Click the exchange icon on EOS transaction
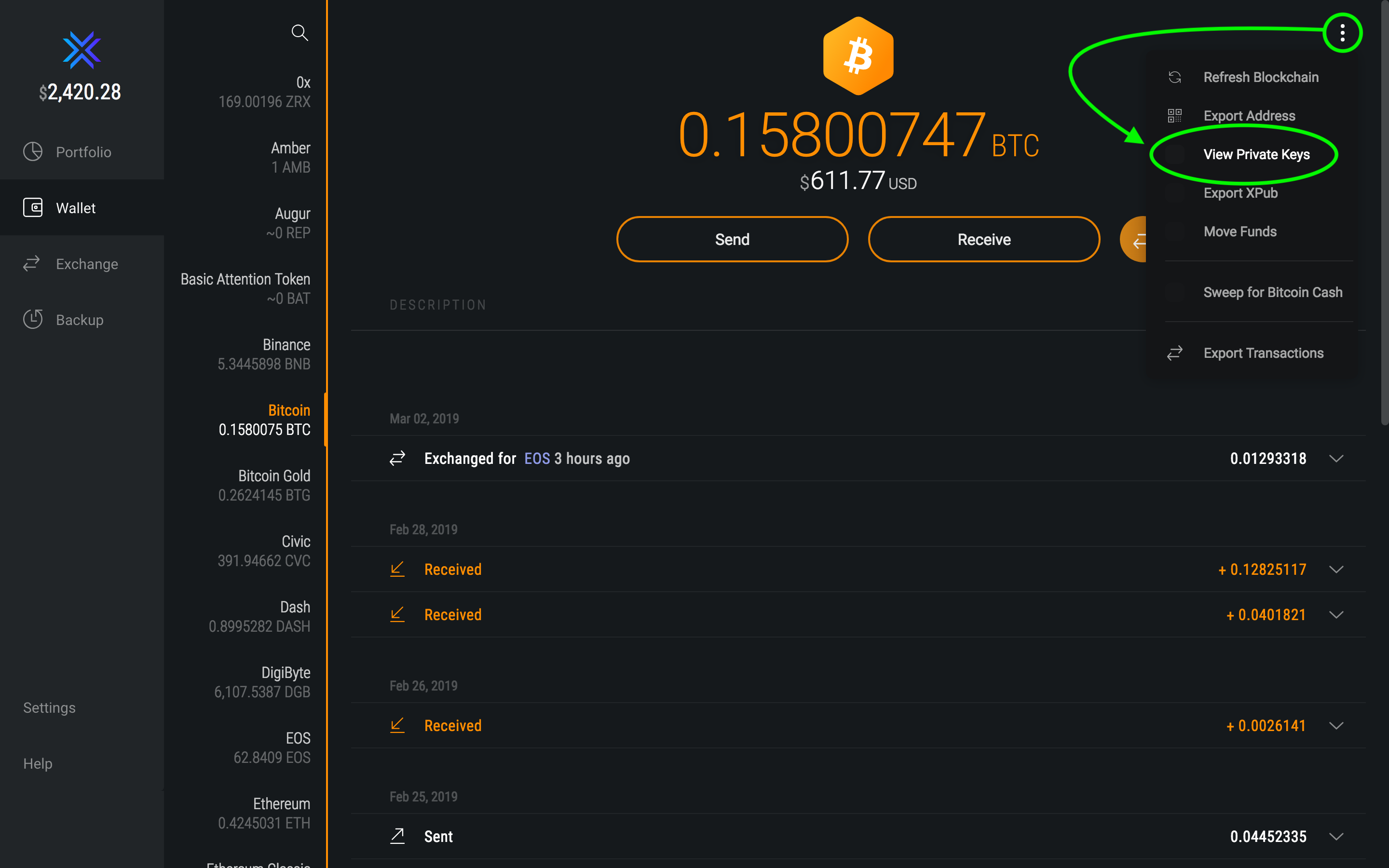This screenshot has width=1389, height=868. tap(397, 458)
